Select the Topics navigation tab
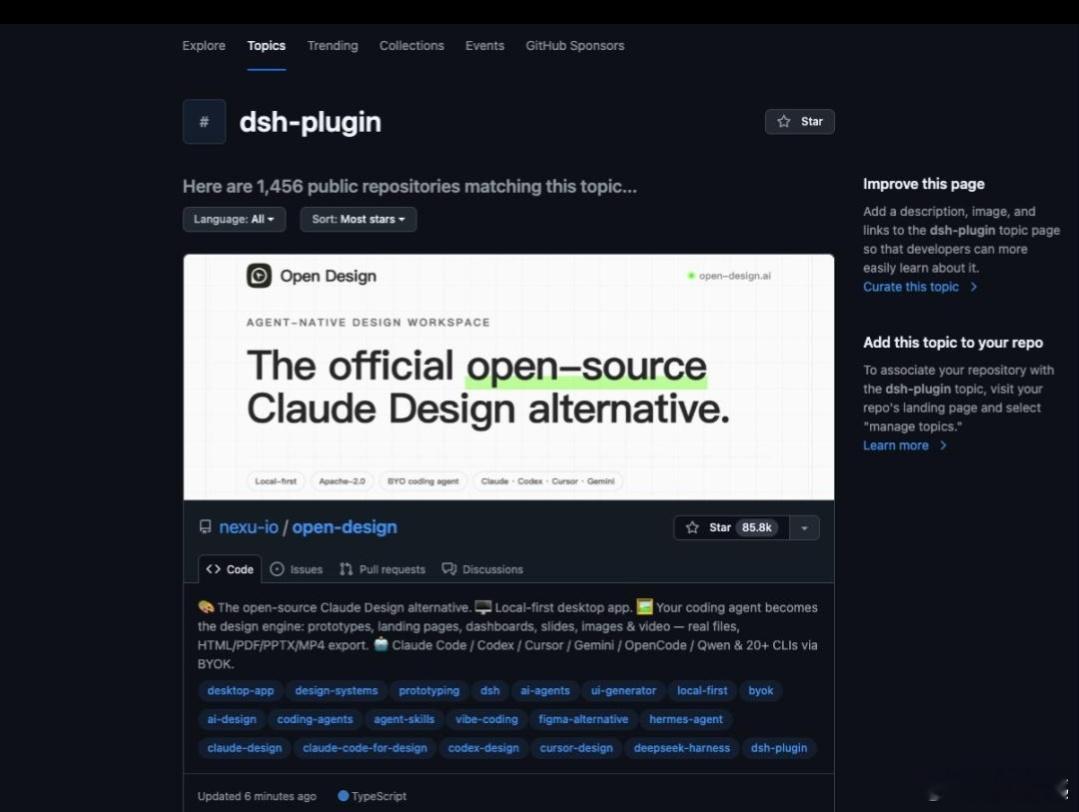This screenshot has width=1079, height=812. (x=266, y=45)
